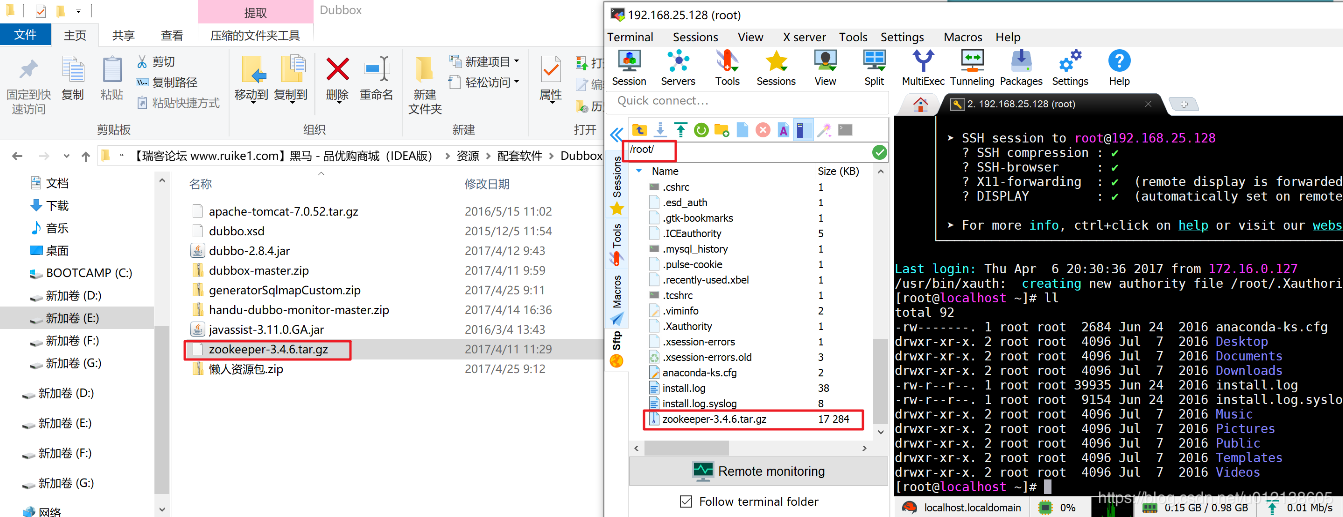Viewport: 1343px width, 517px height.
Task: Click the Rename (重命名) button in Explorer ribbon
Action: (x=376, y=79)
